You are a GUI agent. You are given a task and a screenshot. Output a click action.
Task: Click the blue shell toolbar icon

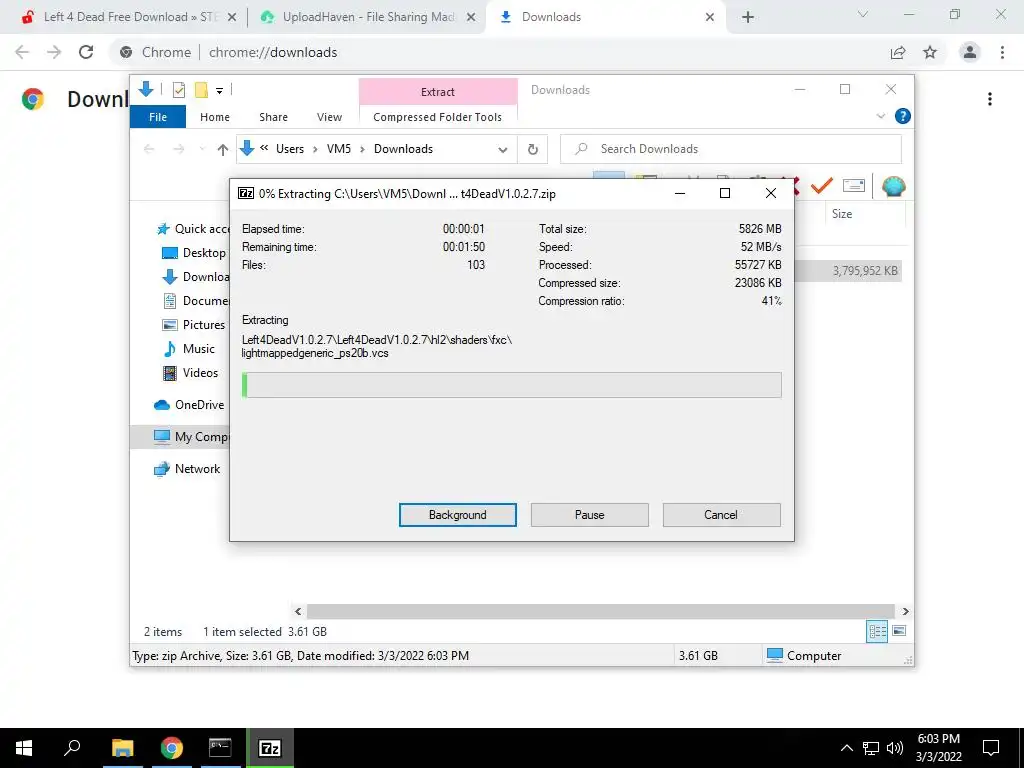click(x=893, y=186)
